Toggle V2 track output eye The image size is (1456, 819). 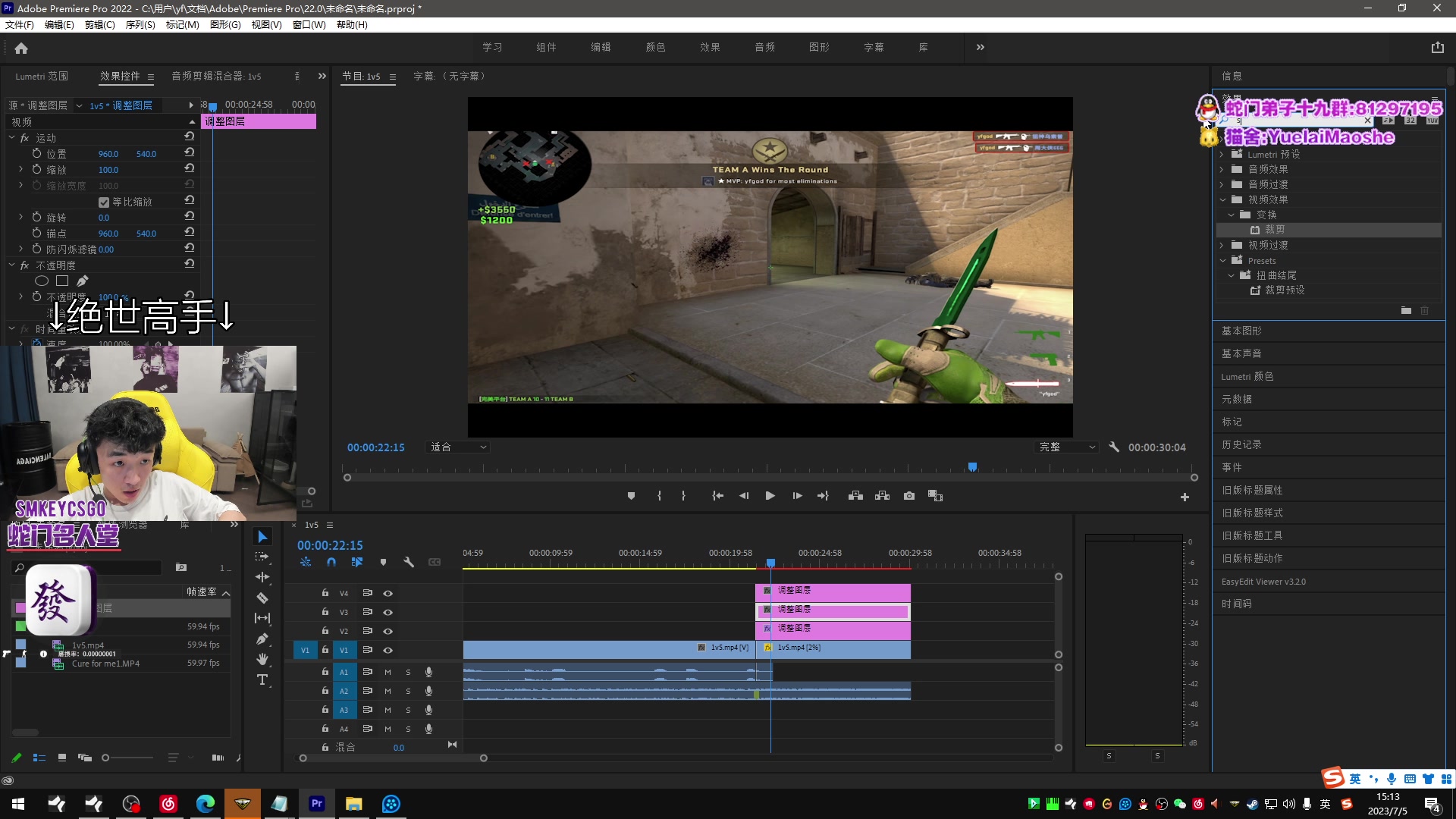[x=388, y=632]
